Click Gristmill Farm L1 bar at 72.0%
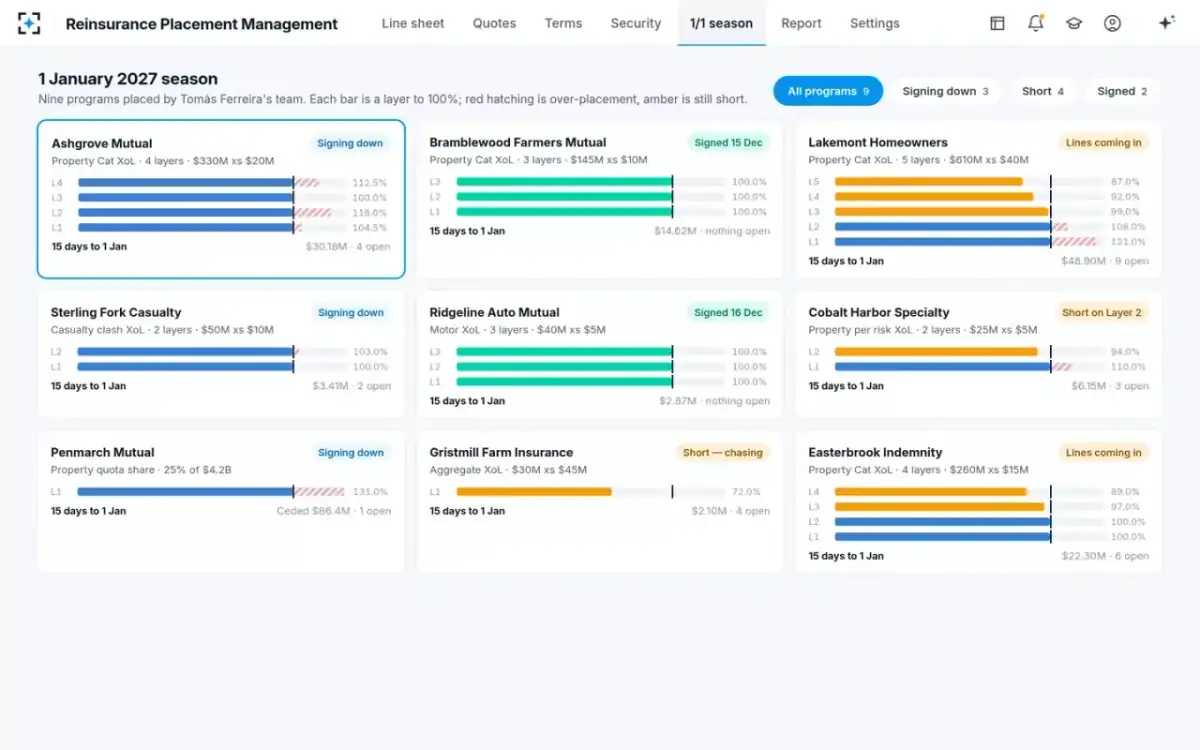 point(590,492)
